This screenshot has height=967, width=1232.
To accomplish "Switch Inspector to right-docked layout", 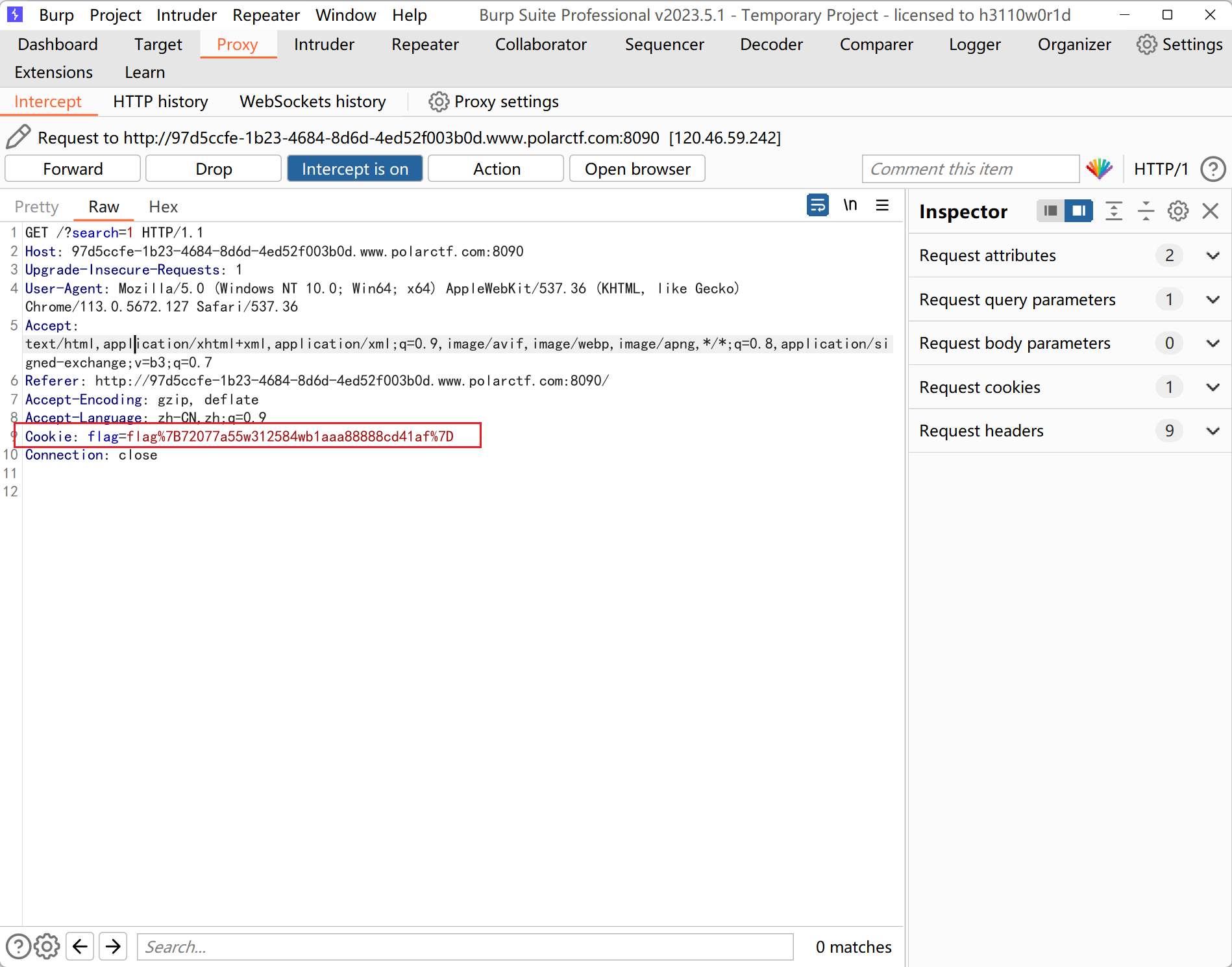I will [x=1079, y=211].
